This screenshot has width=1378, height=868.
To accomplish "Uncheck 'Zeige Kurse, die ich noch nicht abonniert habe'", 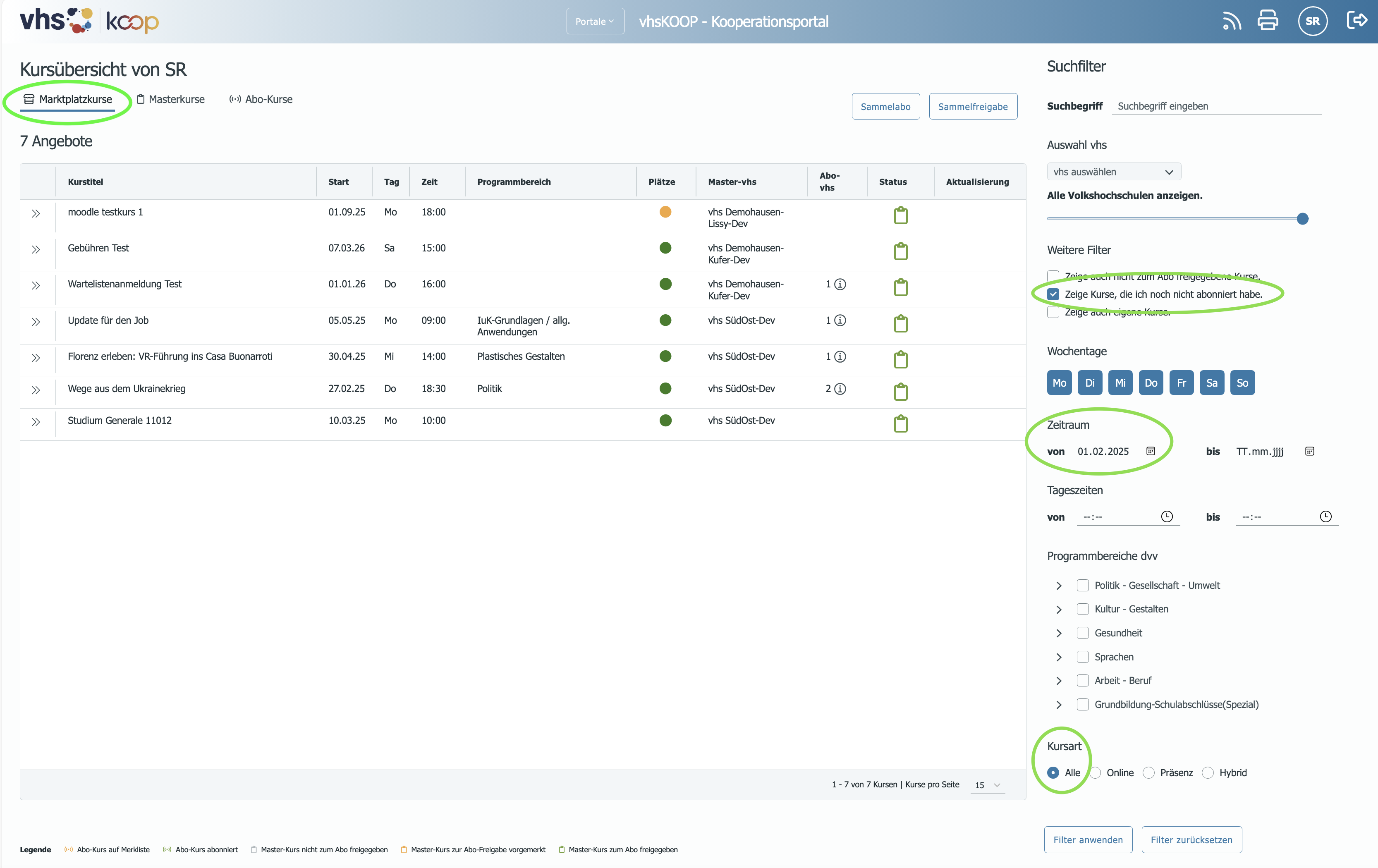I will (x=1053, y=294).
